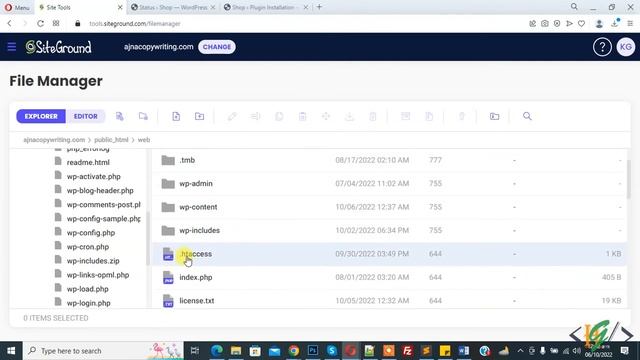640x360 pixels.
Task: Select wp-blog-header.php in the tree
Action: (100, 190)
